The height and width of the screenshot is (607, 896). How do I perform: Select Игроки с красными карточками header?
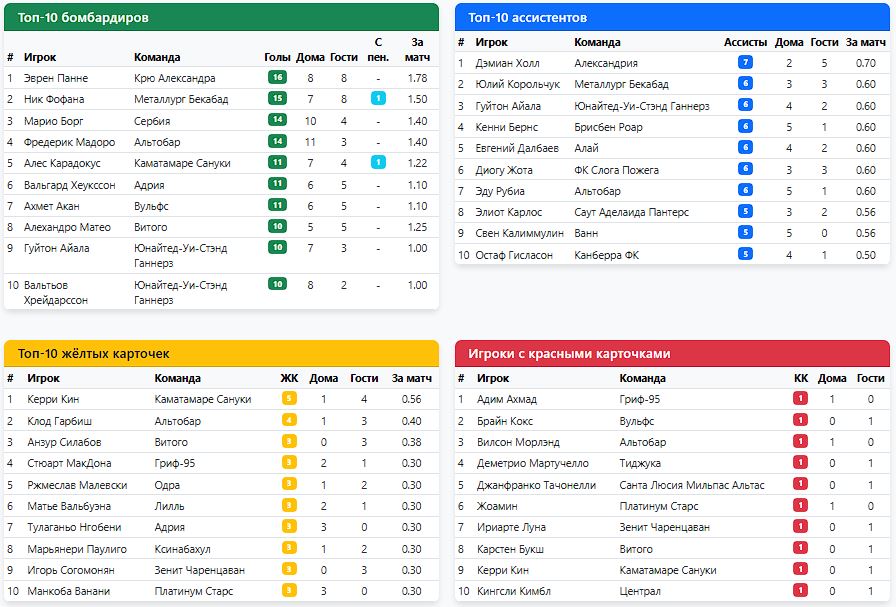point(570,354)
